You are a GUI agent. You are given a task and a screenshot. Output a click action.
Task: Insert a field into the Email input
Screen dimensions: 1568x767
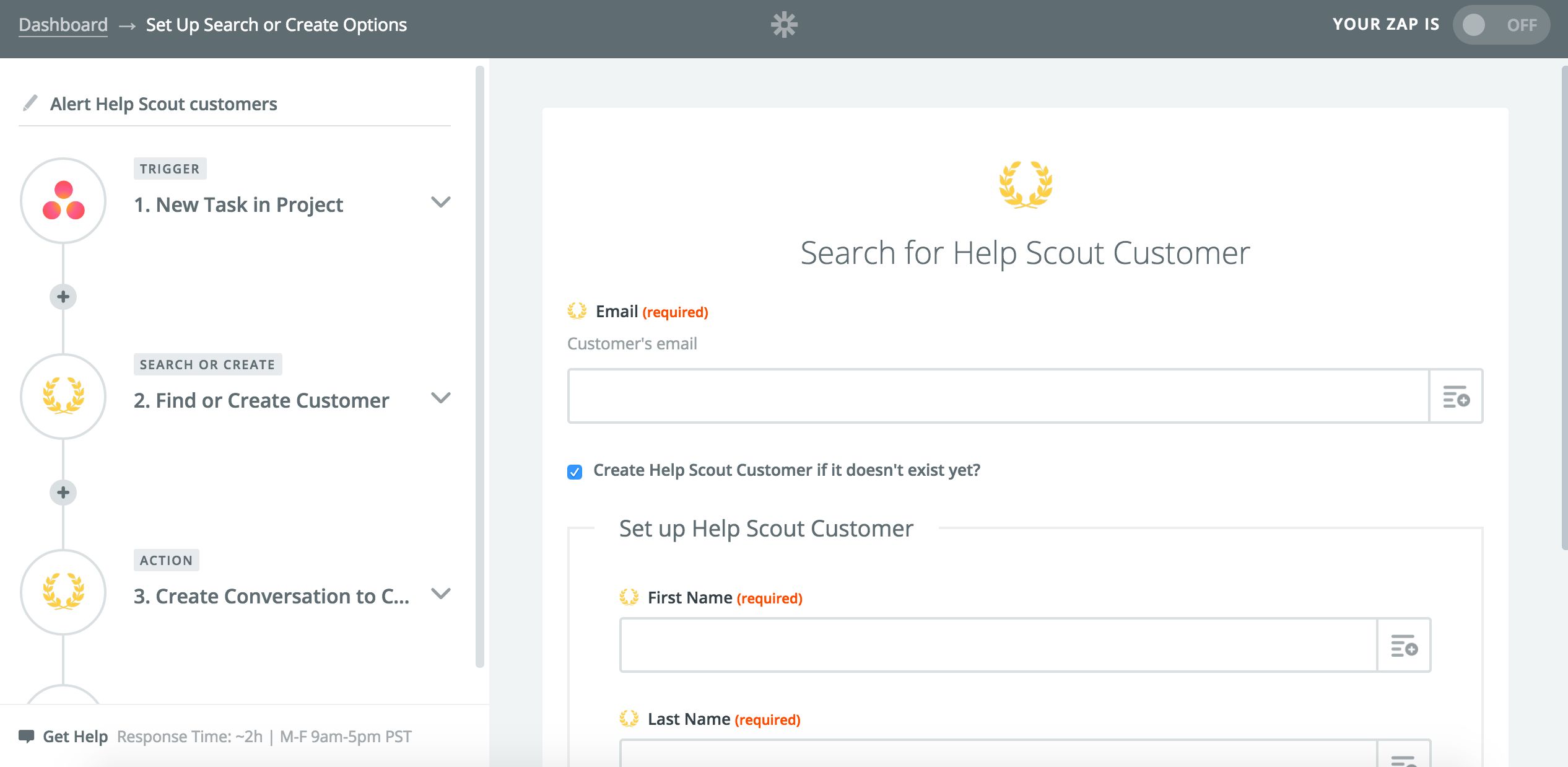pyautogui.click(x=1456, y=397)
